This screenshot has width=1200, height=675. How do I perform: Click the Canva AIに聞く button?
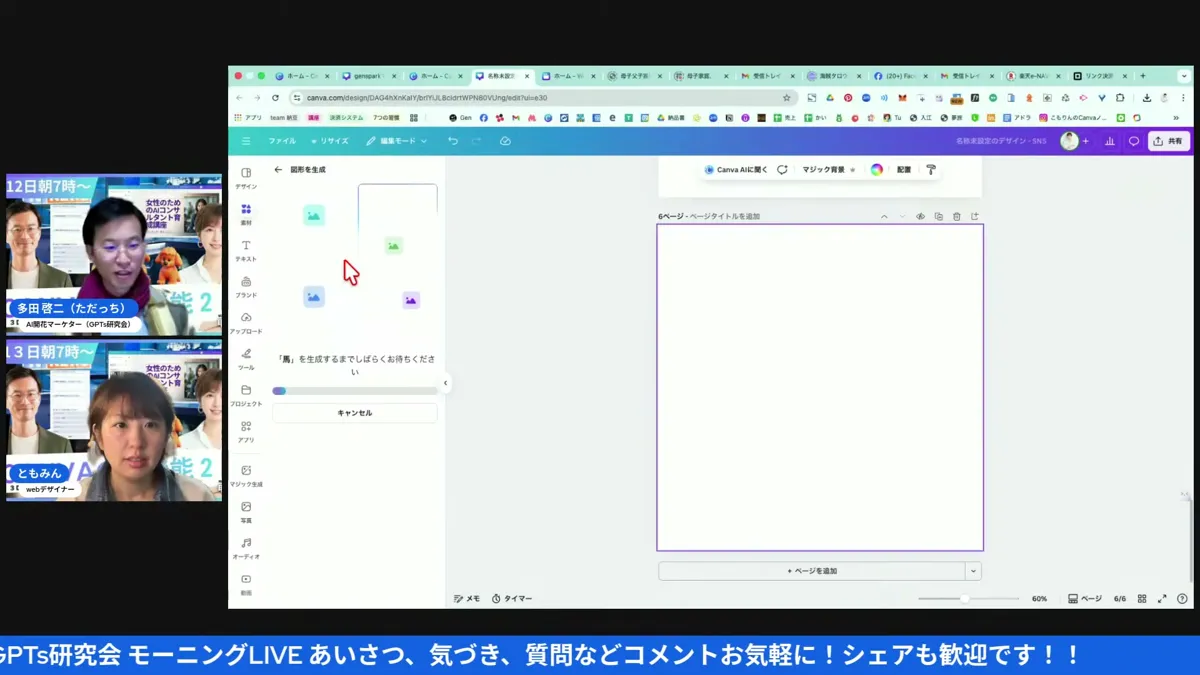736,170
